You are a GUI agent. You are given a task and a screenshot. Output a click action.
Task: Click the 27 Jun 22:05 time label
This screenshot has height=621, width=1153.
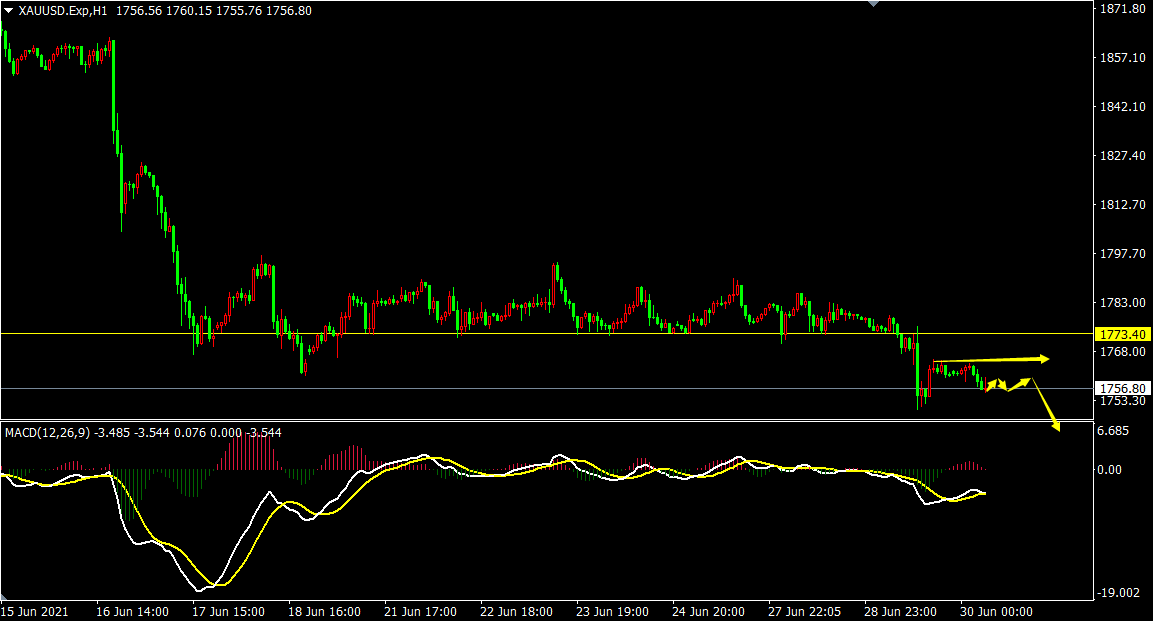coord(804,611)
